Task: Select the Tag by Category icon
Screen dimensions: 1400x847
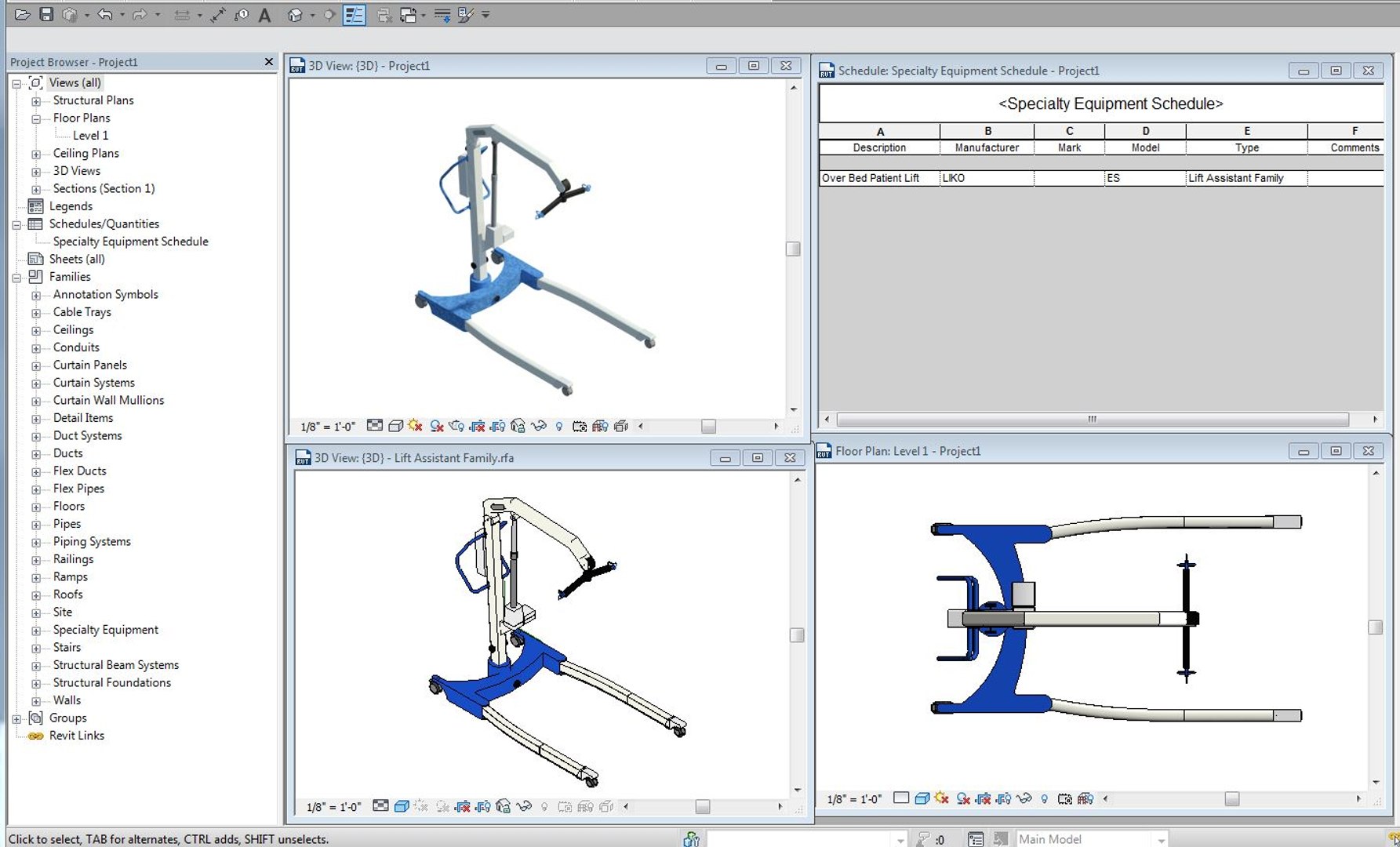Action: pos(242,14)
